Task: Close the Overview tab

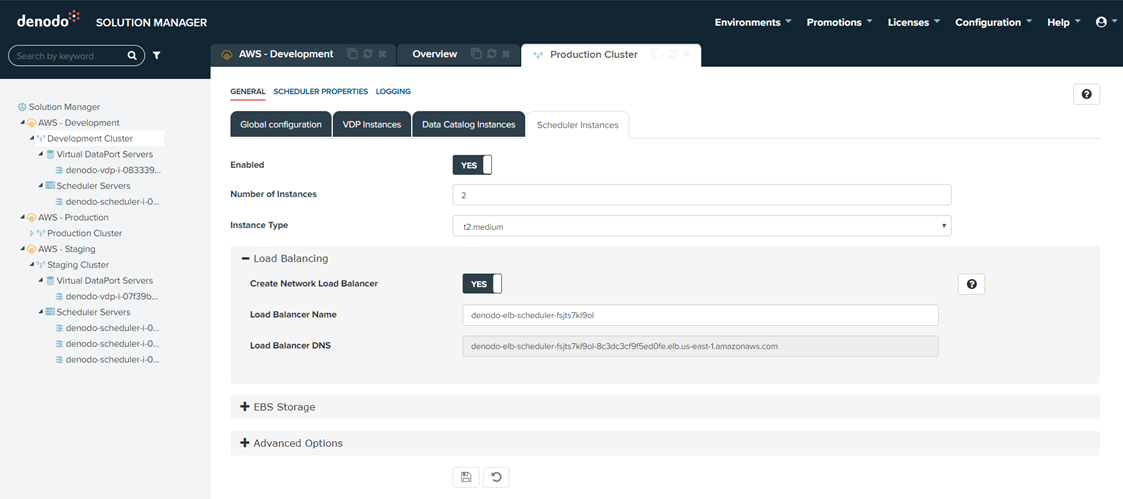Action: point(506,54)
